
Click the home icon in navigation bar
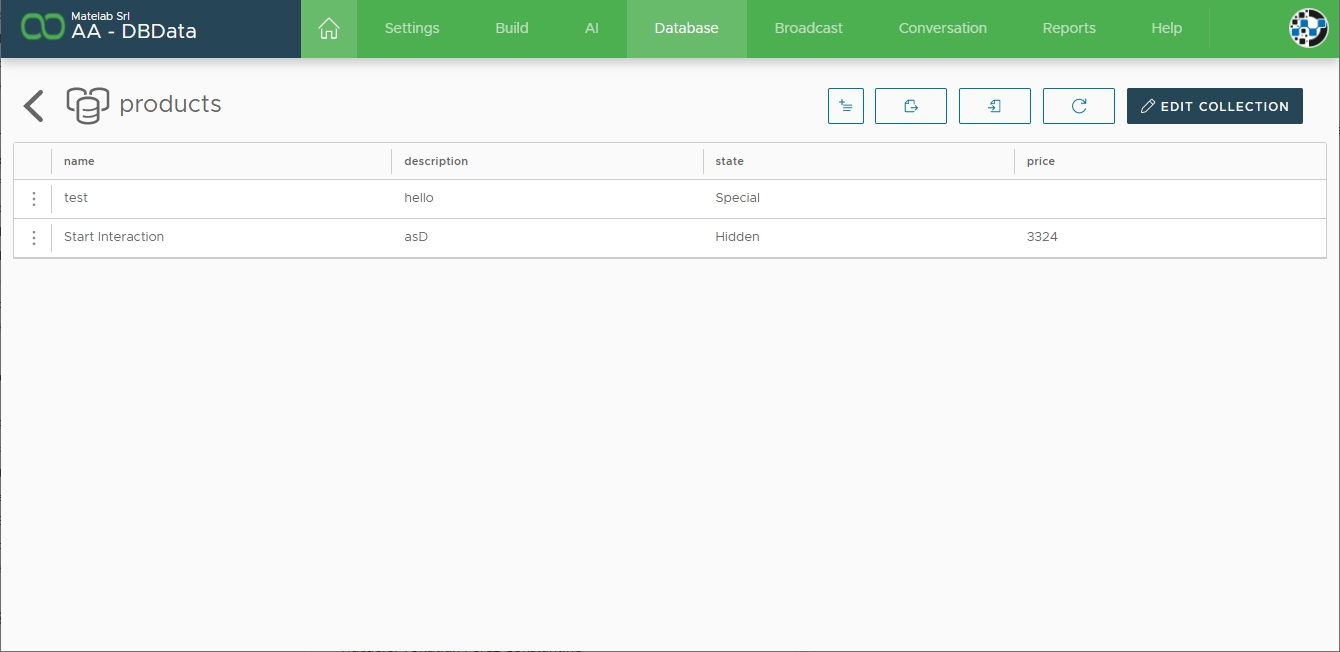(328, 29)
